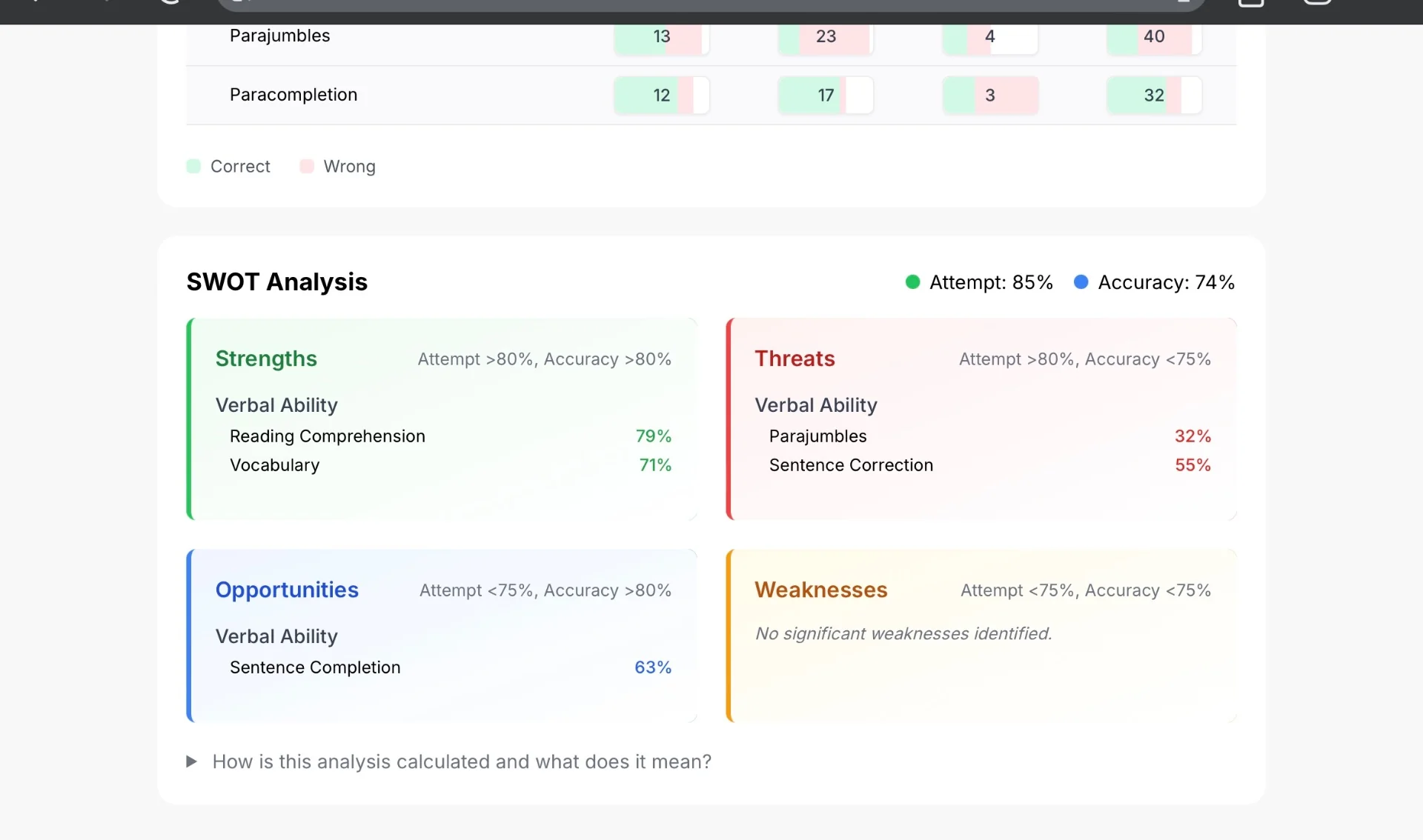Click the Opportunities card heading
1423x840 pixels.
point(287,590)
